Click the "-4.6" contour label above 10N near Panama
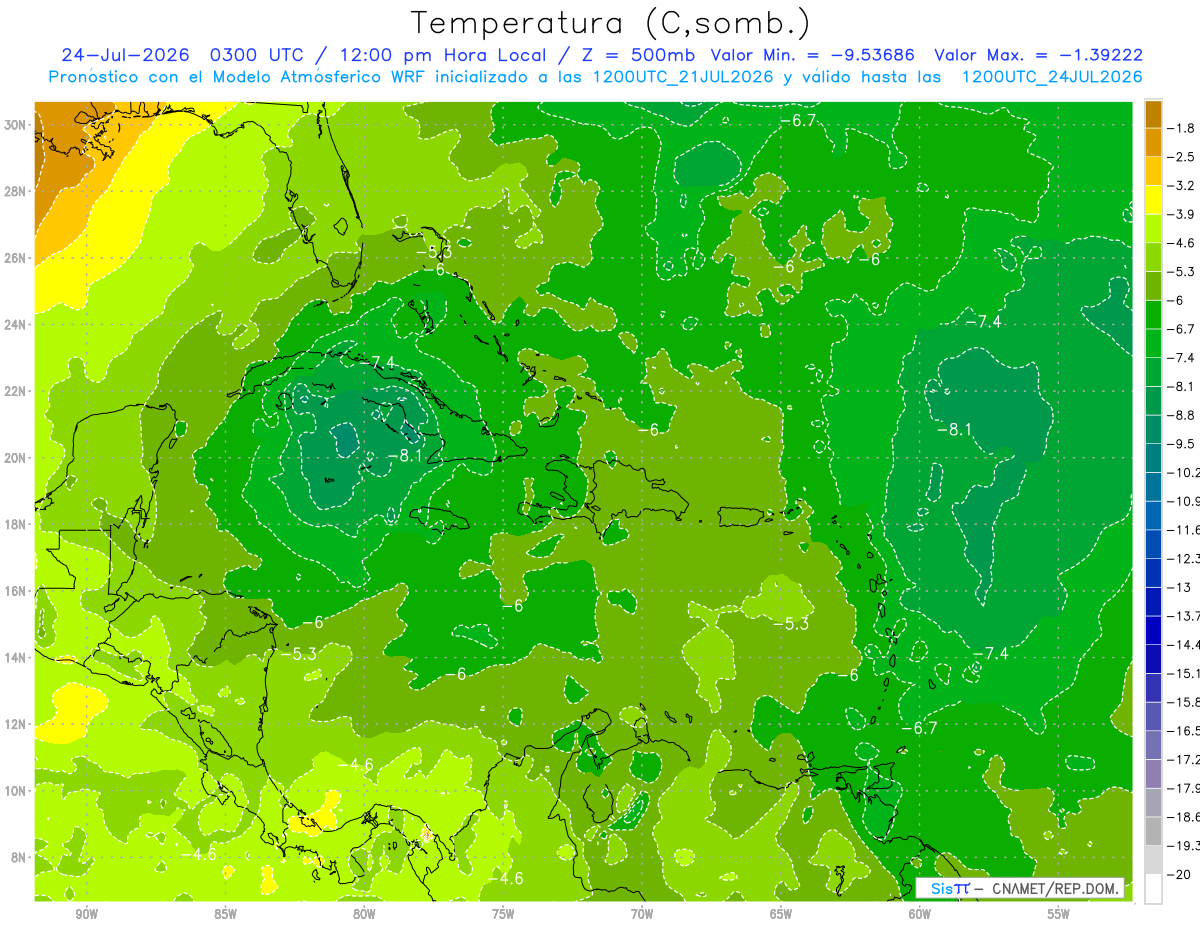Image resolution: width=1200 pixels, height=927 pixels. point(355,765)
